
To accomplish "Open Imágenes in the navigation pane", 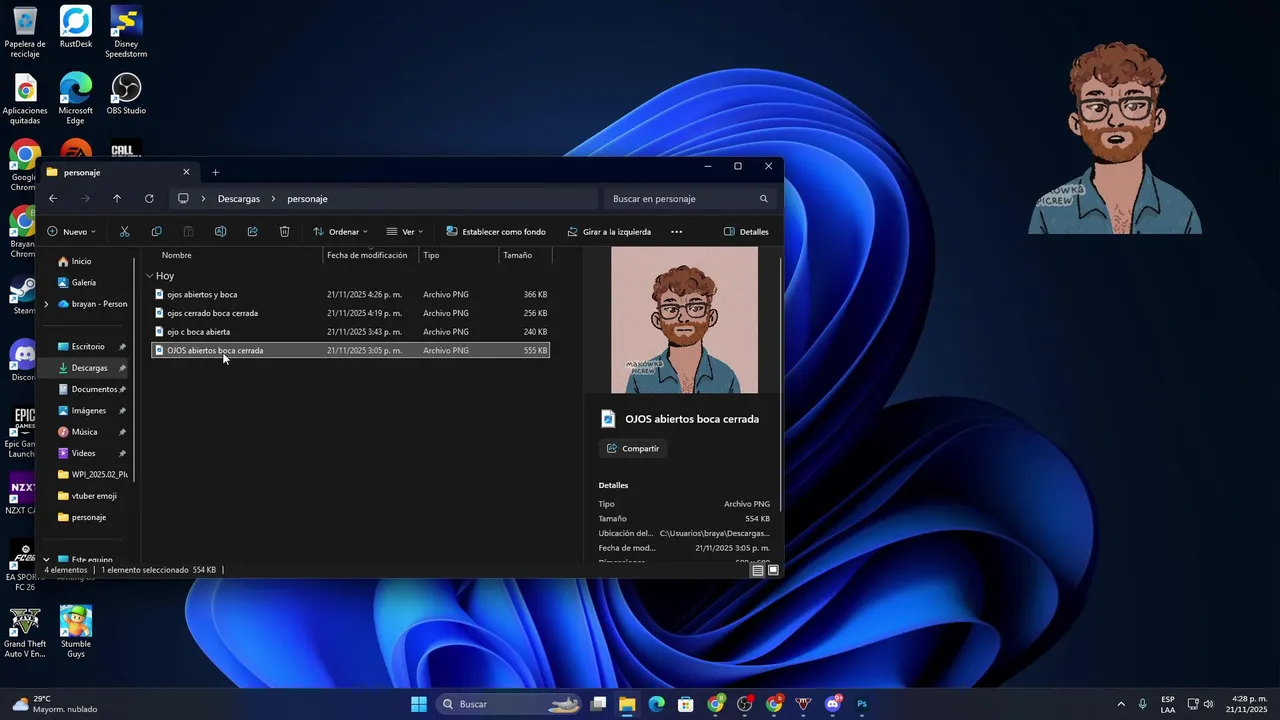I will tap(88, 410).
